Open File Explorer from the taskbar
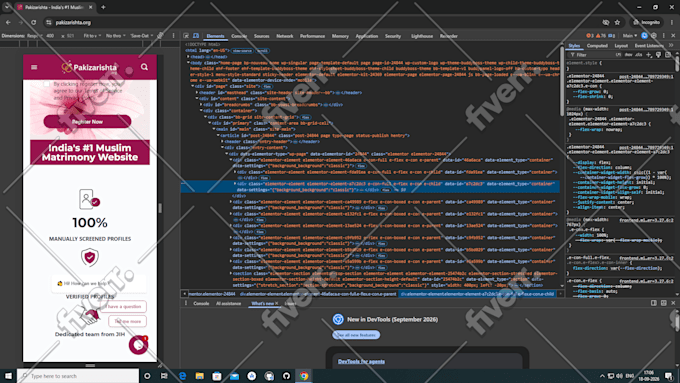Viewport: 680px width, 383px height. pos(199,376)
